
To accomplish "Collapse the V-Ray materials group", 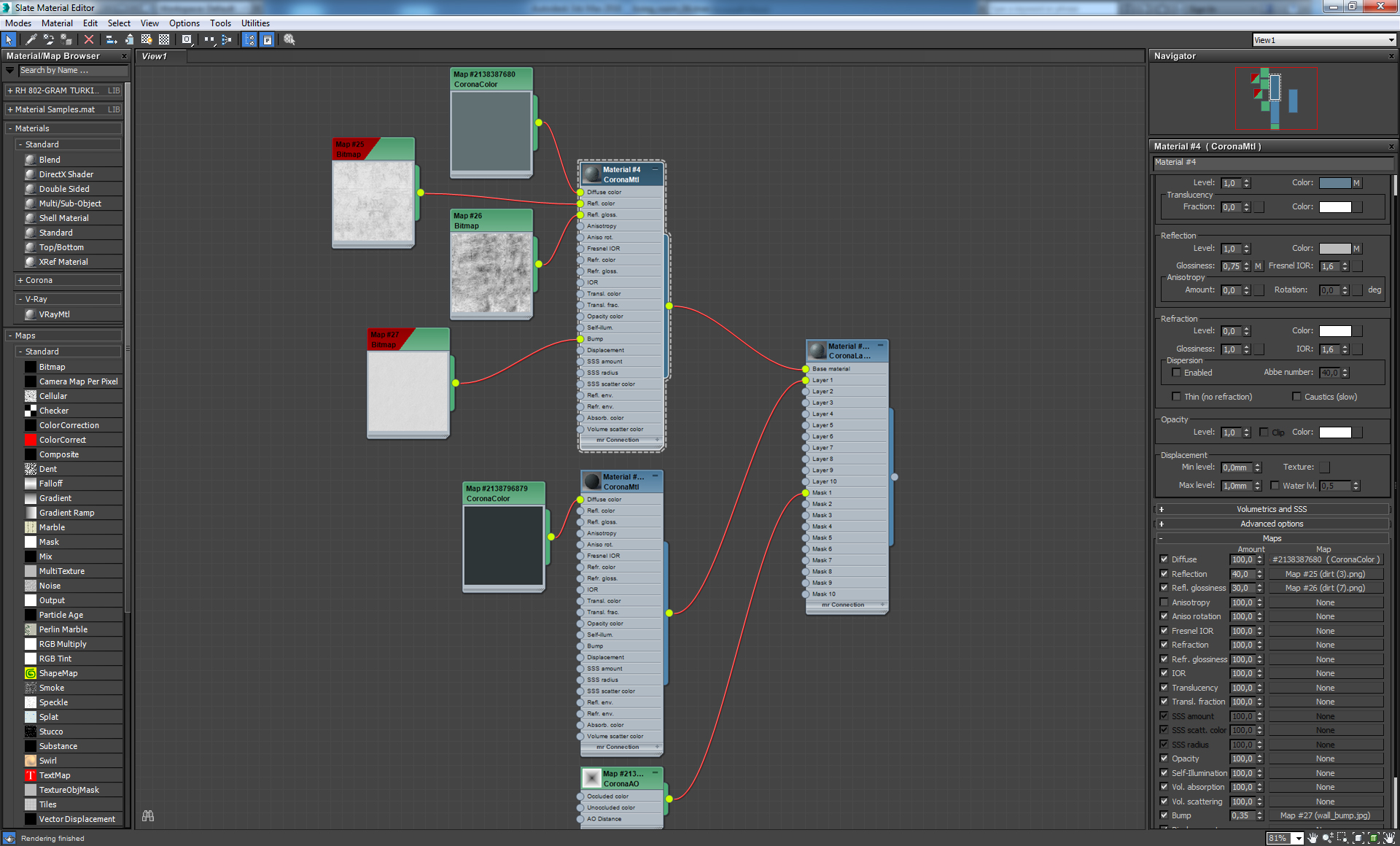I will pyautogui.click(x=20, y=299).
